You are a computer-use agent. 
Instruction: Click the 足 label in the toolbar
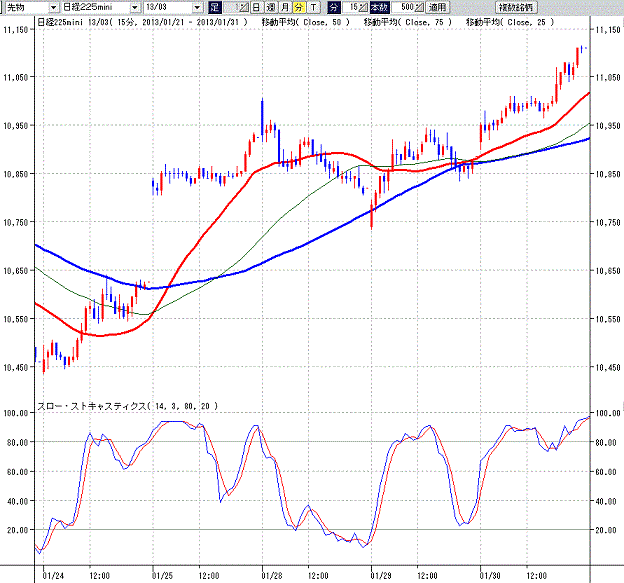215,7
